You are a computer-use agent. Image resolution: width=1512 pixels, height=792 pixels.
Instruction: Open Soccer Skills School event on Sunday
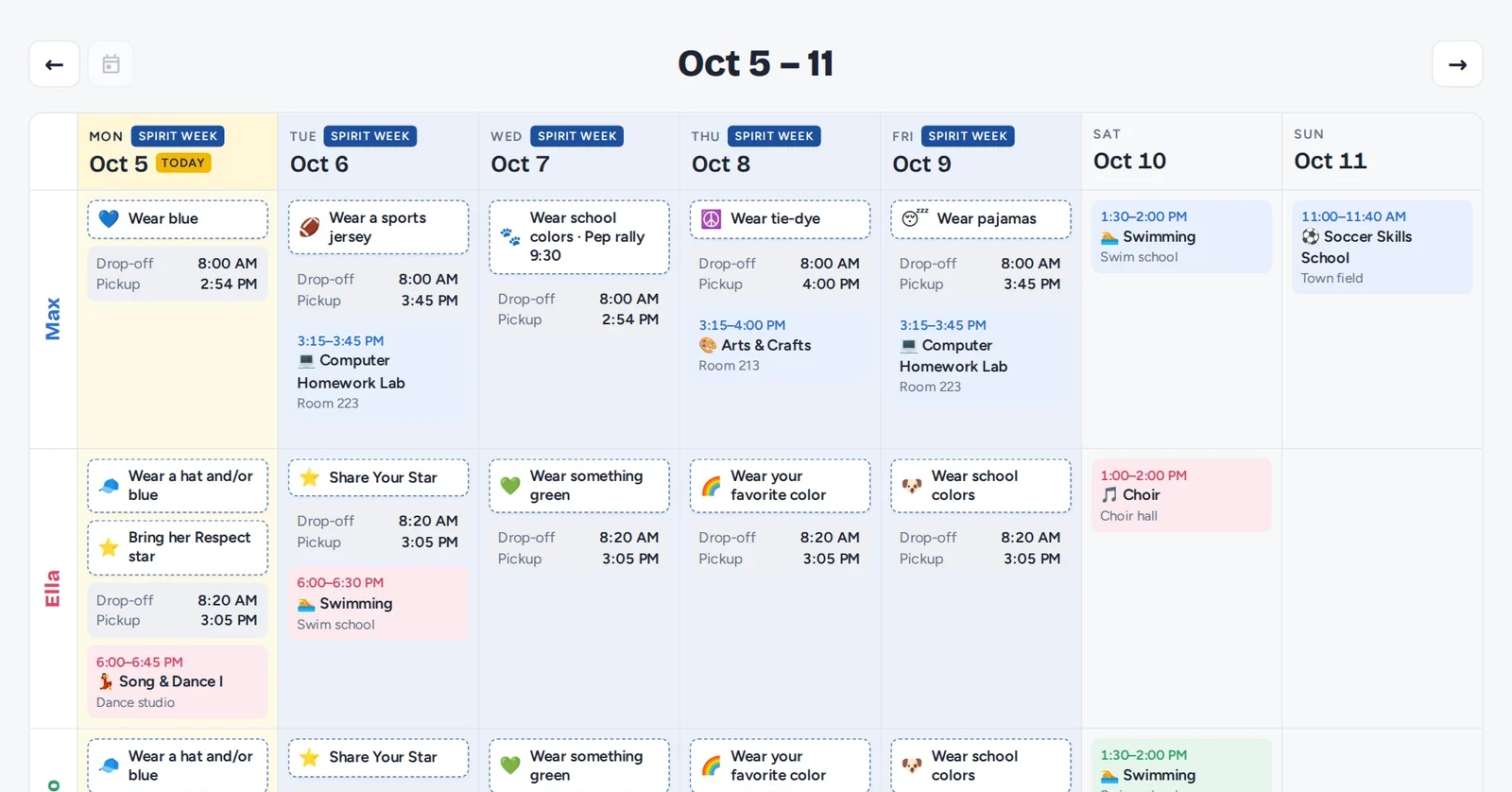(x=1382, y=247)
